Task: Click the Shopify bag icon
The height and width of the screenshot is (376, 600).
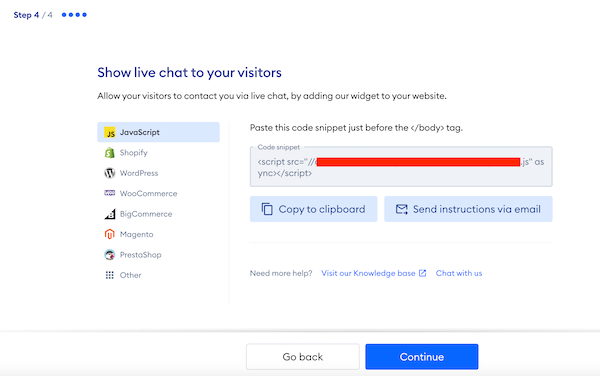Action: 109,153
